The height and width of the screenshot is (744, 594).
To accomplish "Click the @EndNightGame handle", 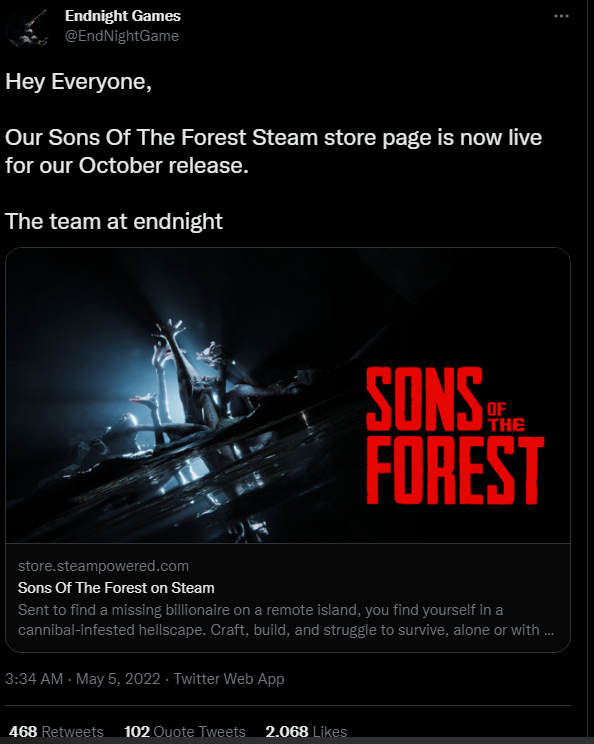I will pyautogui.click(x=121, y=36).
